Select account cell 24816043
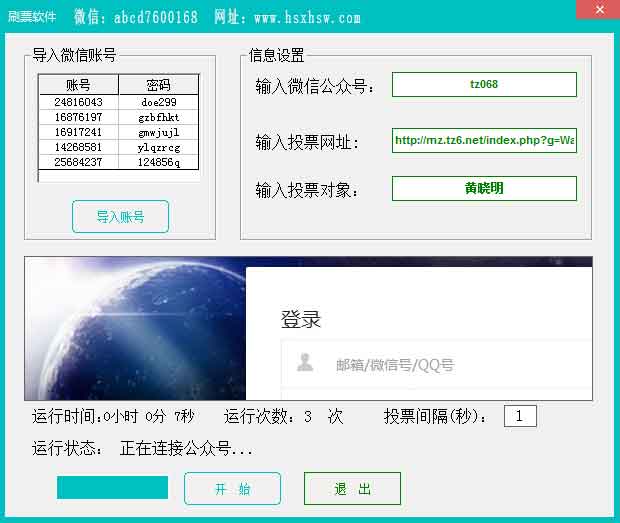Image resolution: width=620 pixels, height=523 pixels. point(78,102)
